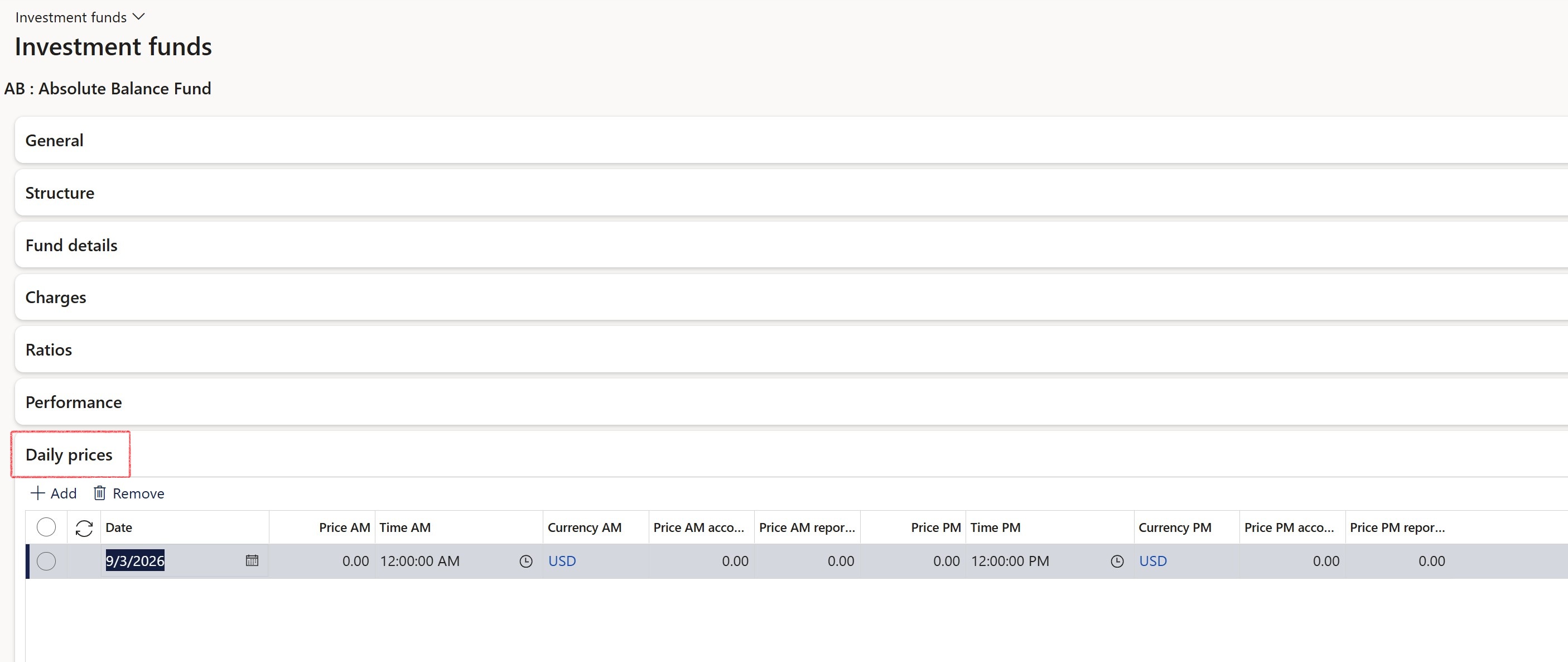
Task: Click the refresh icon in the grid header
Action: click(x=84, y=527)
